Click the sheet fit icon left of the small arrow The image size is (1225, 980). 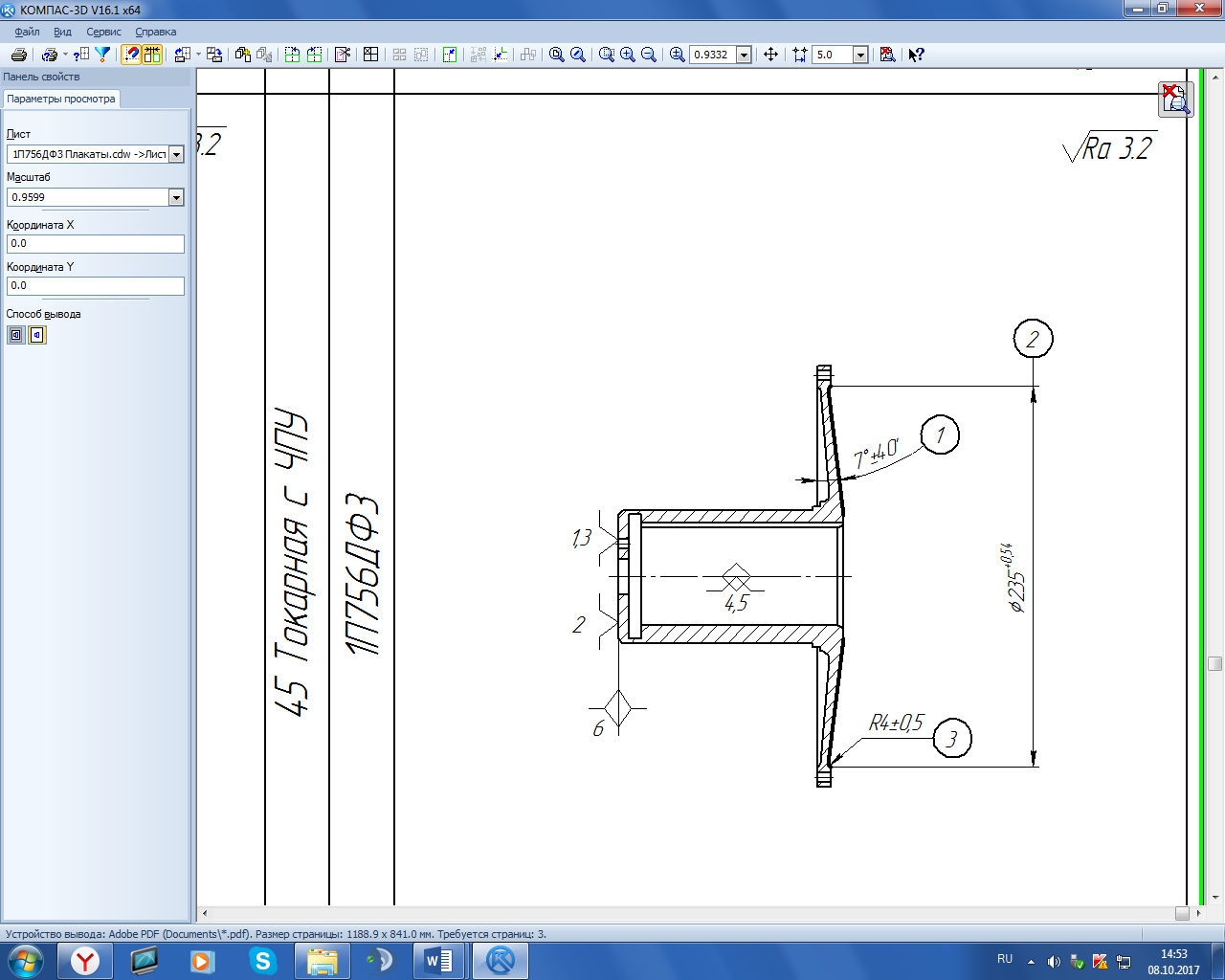183,55
